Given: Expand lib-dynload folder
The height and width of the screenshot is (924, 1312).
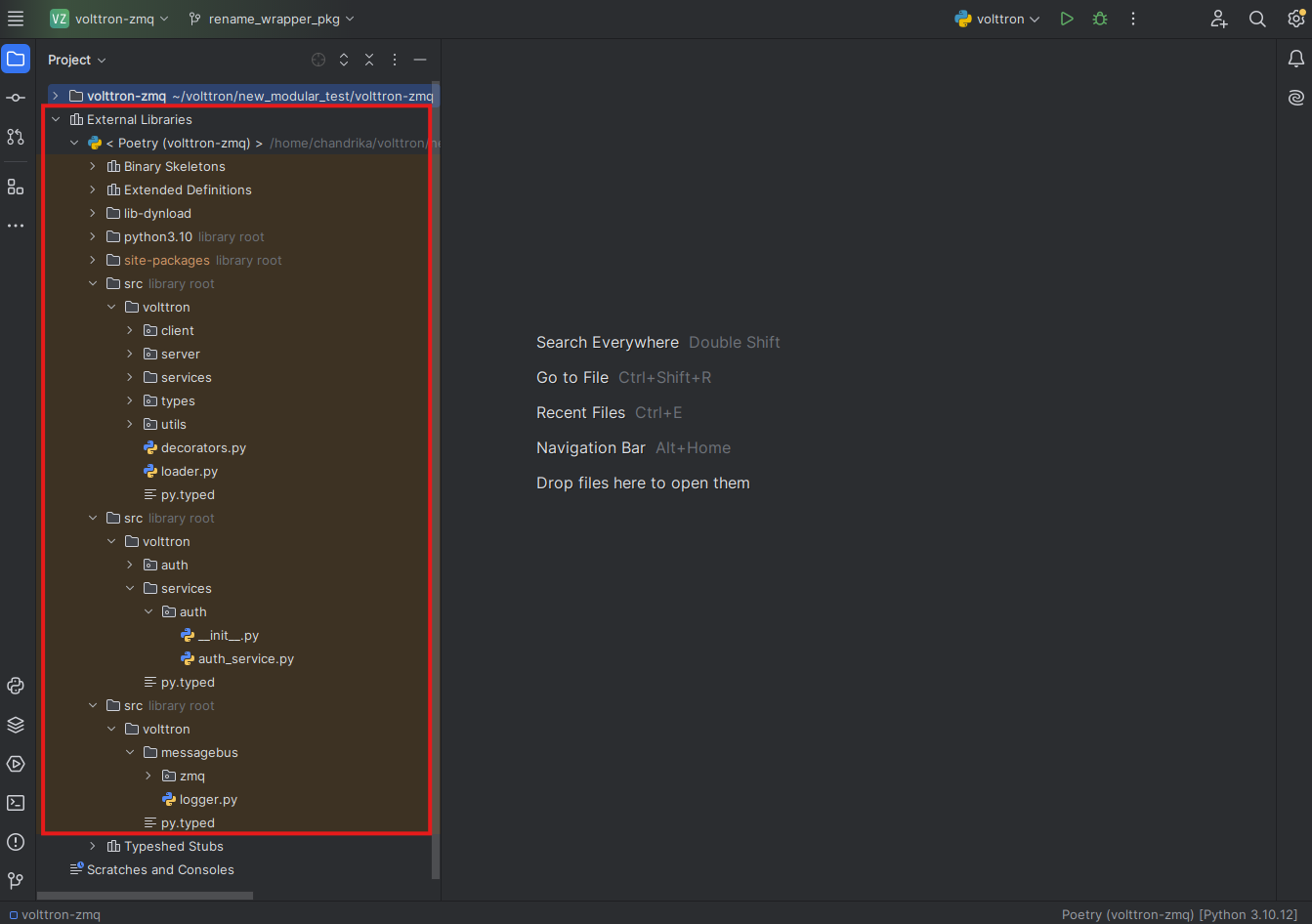Looking at the screenshot, I should point(93,213).
